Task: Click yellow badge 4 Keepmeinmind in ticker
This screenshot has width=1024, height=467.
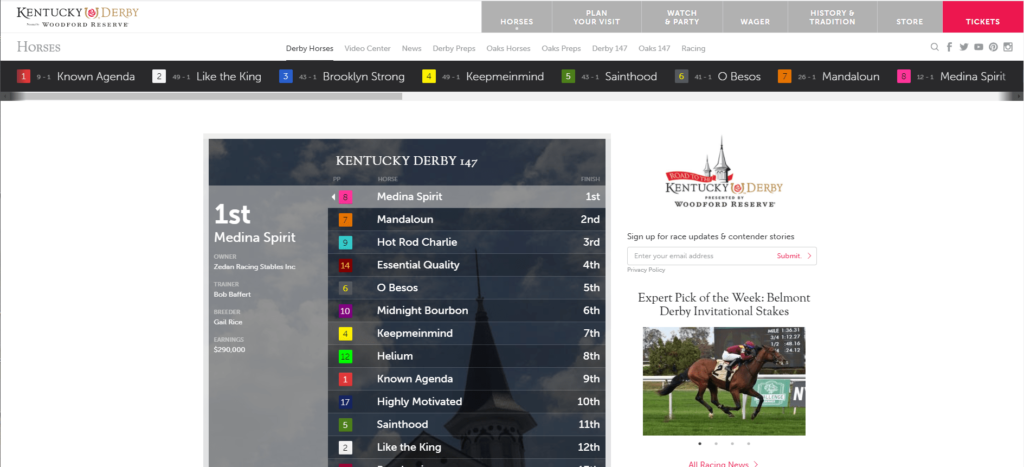Action: click(428, 76)
